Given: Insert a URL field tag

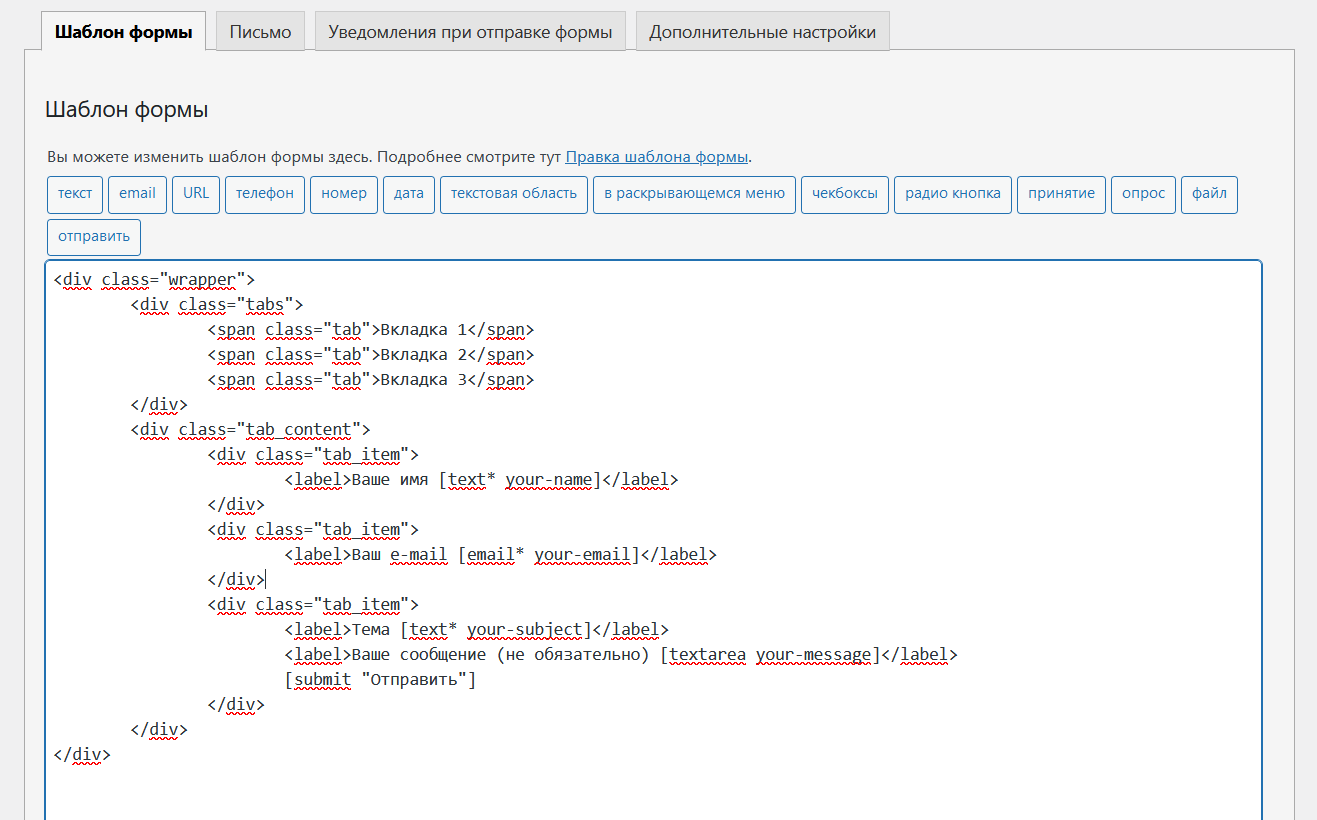Looking at the screenshot, I should [196, 194].
